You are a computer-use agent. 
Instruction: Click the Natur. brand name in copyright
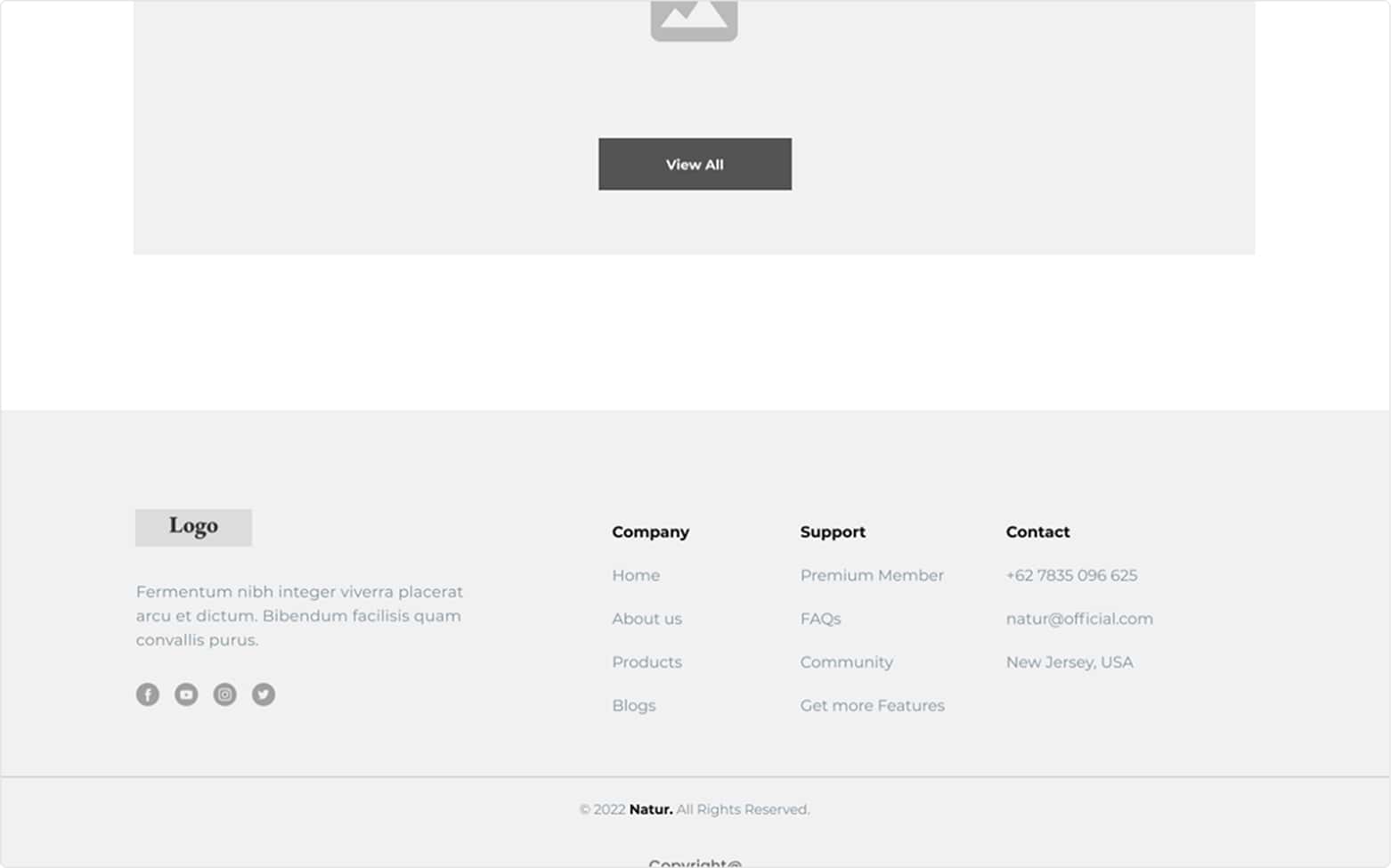click(650, 809)
